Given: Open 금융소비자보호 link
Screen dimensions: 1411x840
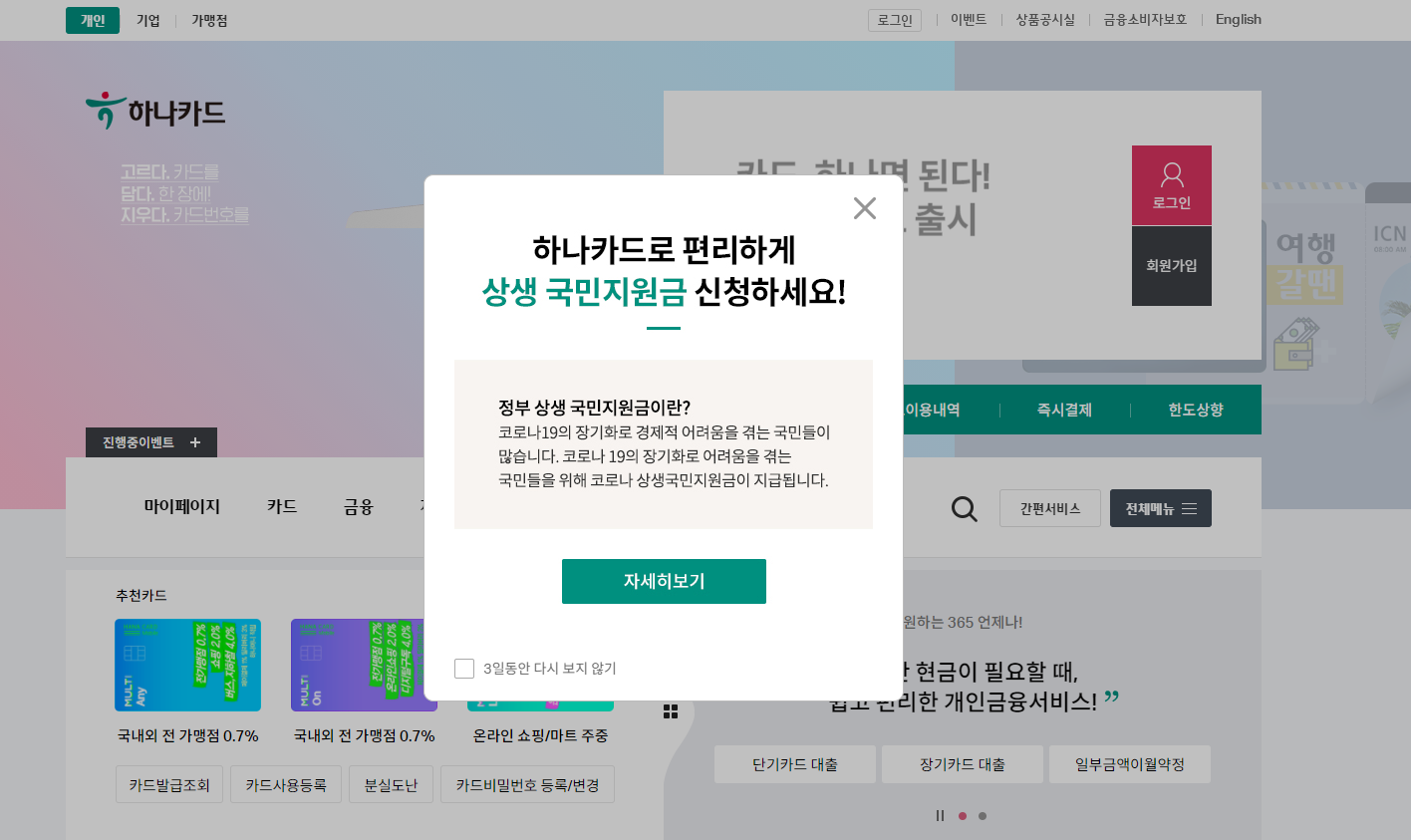Looking at the screenshot, I should pyautogui.click(x=1145, y=19).
